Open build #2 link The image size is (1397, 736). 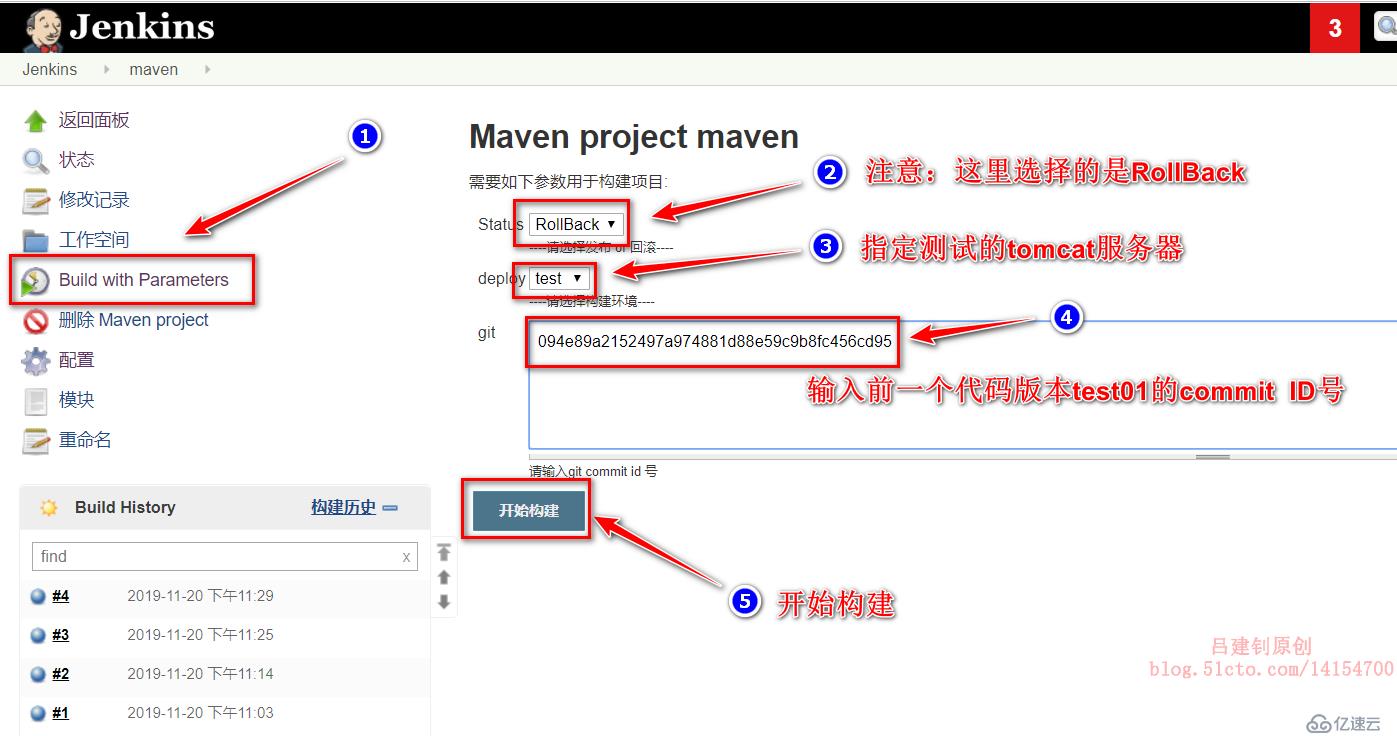tap(60, 674)
